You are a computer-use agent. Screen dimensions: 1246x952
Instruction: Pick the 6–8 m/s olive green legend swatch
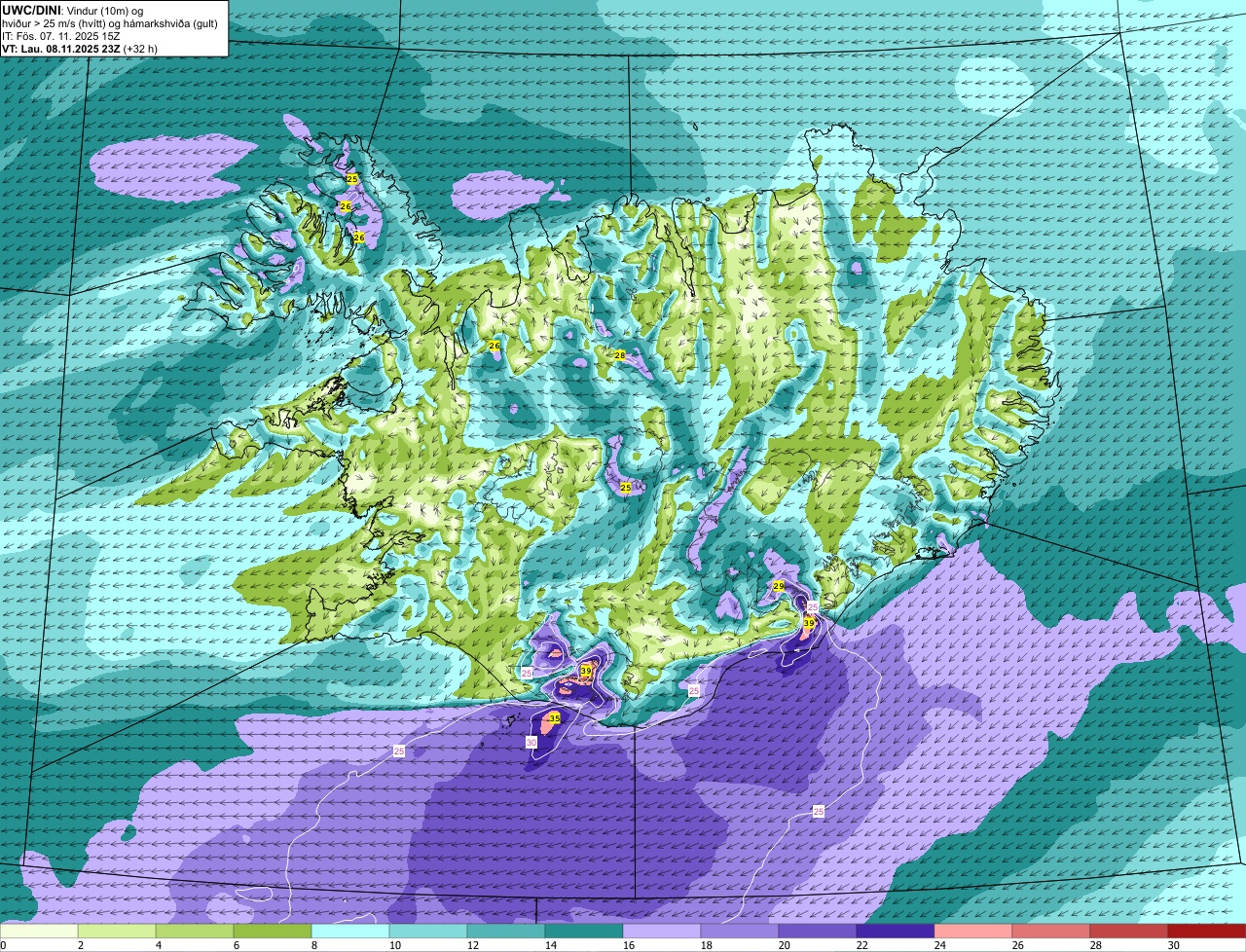(x=273, y=932)
